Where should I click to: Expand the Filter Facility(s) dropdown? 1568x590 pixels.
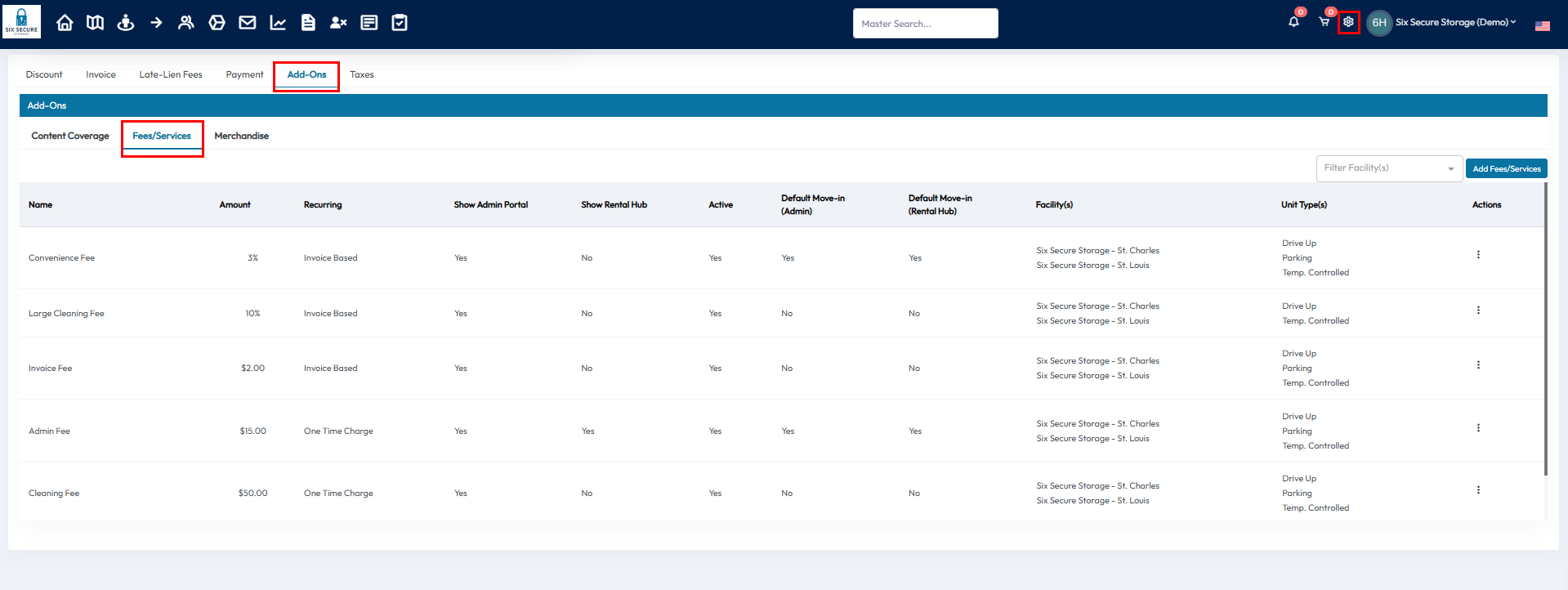tap(1388, 168)
